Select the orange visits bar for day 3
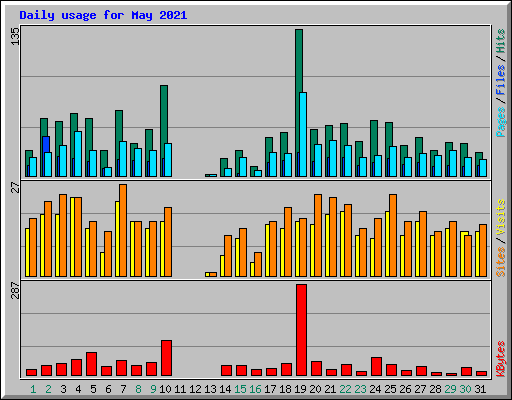This screenshot has width=512, height=400. click(63, 235)
